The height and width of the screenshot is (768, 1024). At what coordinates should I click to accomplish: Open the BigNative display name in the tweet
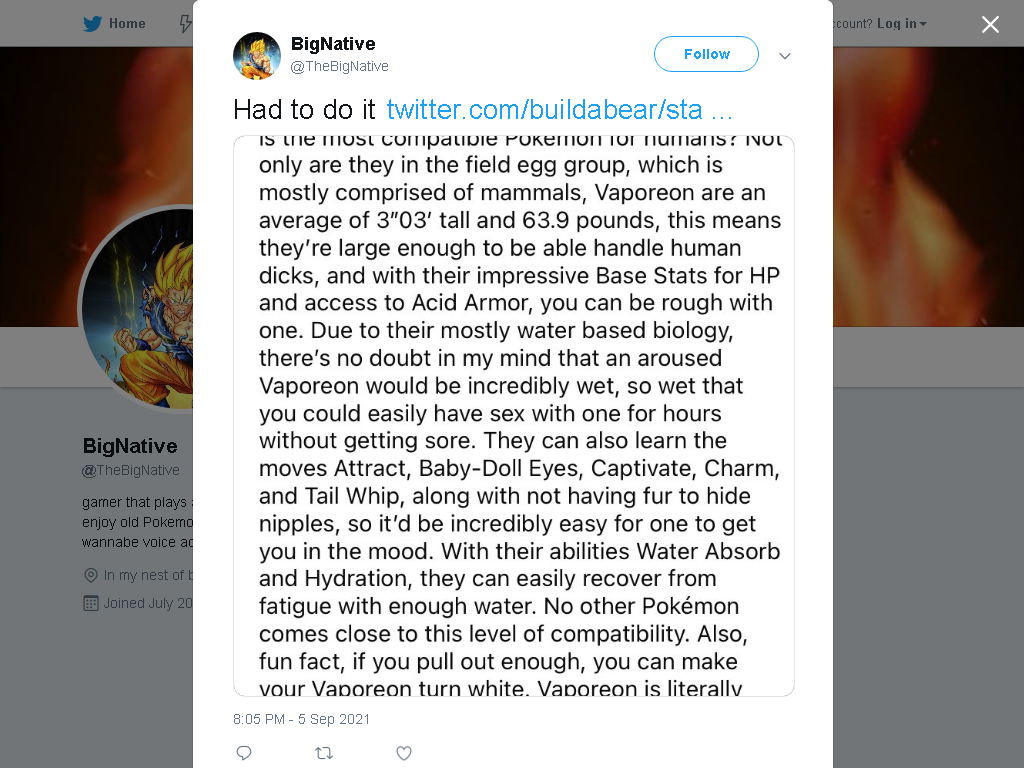(x=333, y=44)
